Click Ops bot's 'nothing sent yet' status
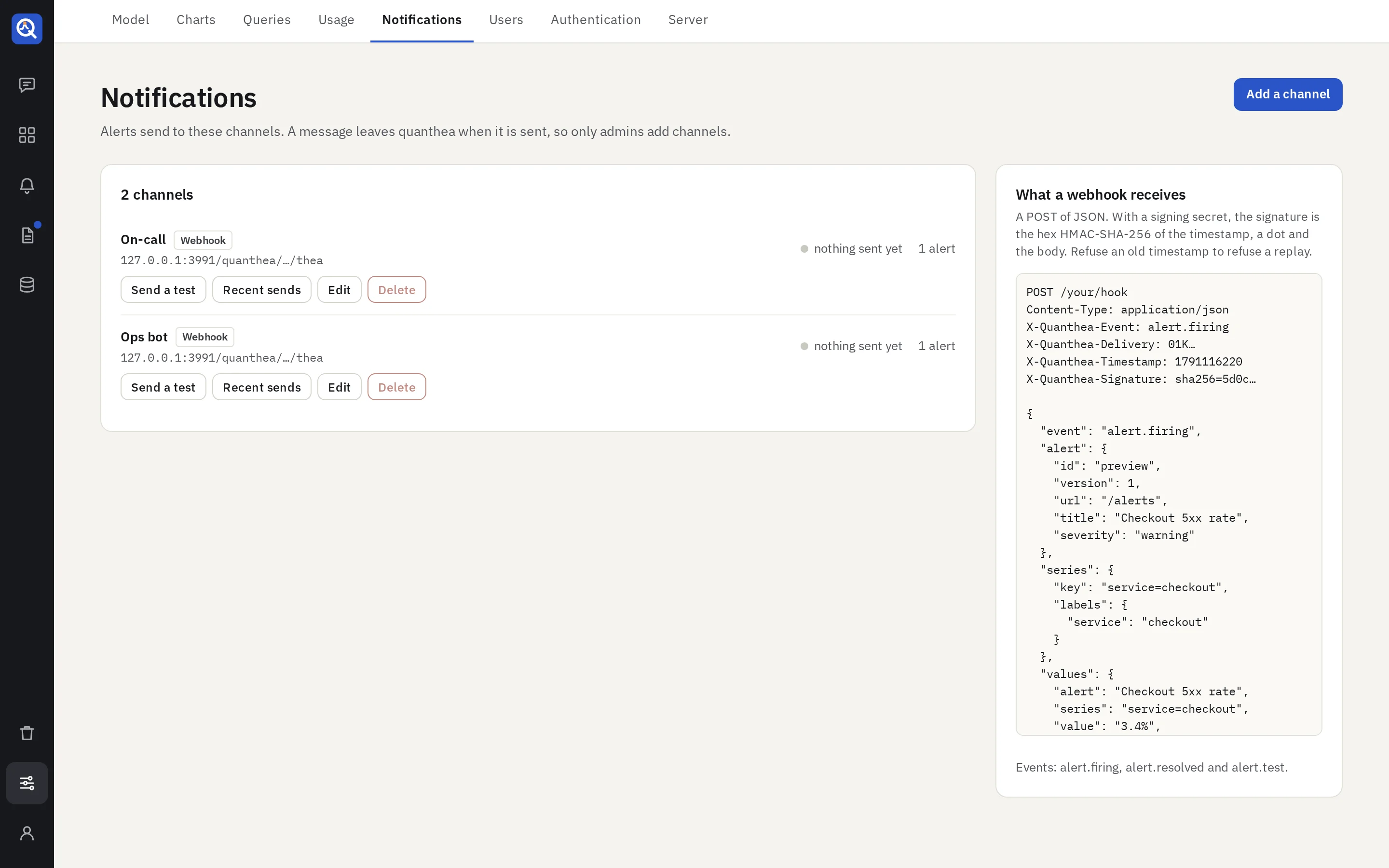The height and width of the screenshot is (868, 1389). tap(851, 346)
